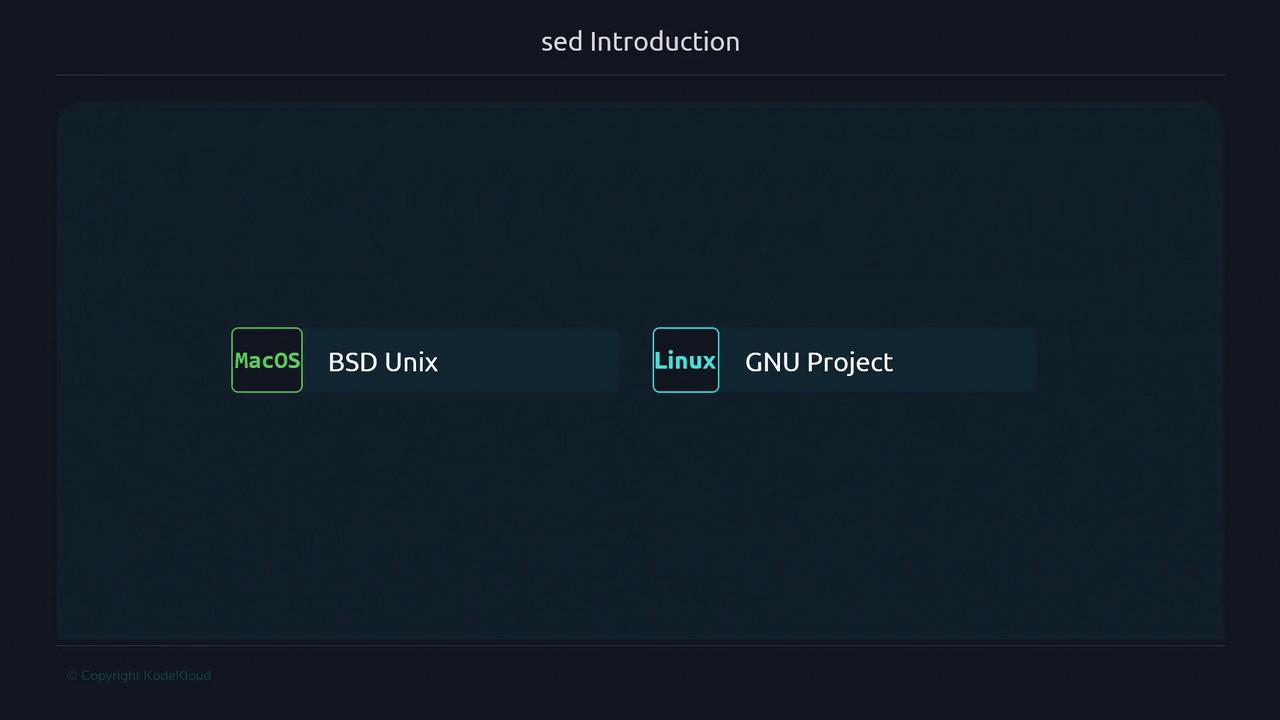Click the Copyright KodeKloud footer text

(139, 676)
